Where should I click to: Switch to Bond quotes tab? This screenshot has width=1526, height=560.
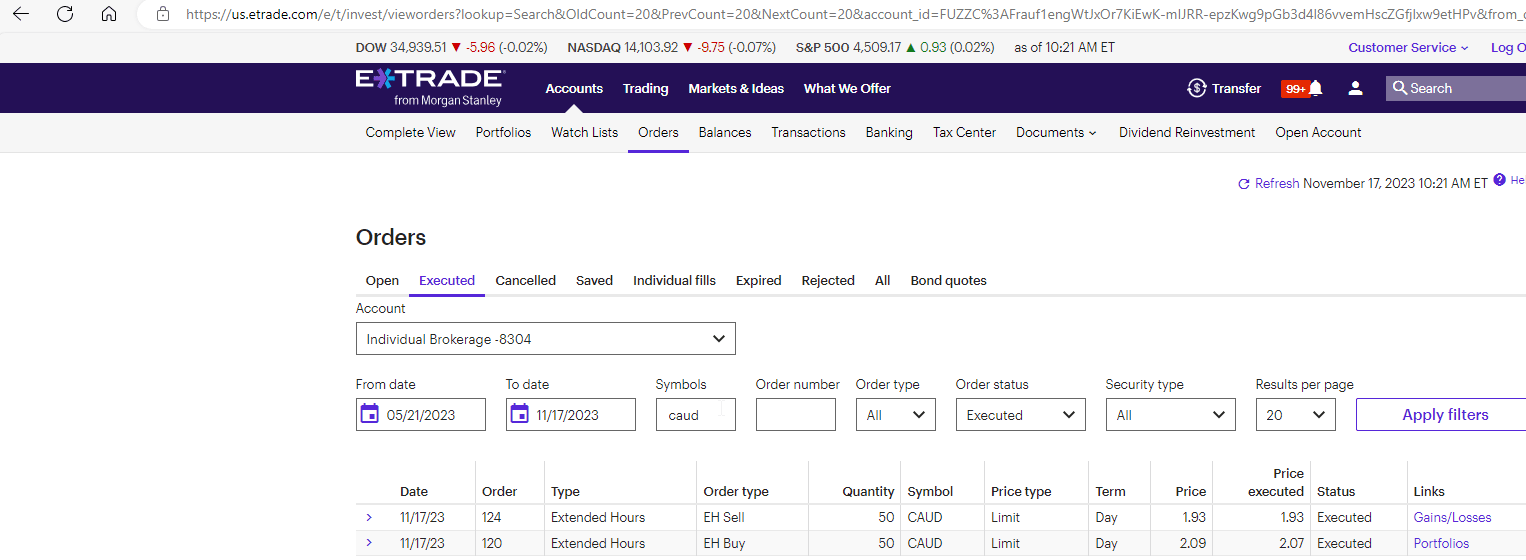(x=948, y=280)
